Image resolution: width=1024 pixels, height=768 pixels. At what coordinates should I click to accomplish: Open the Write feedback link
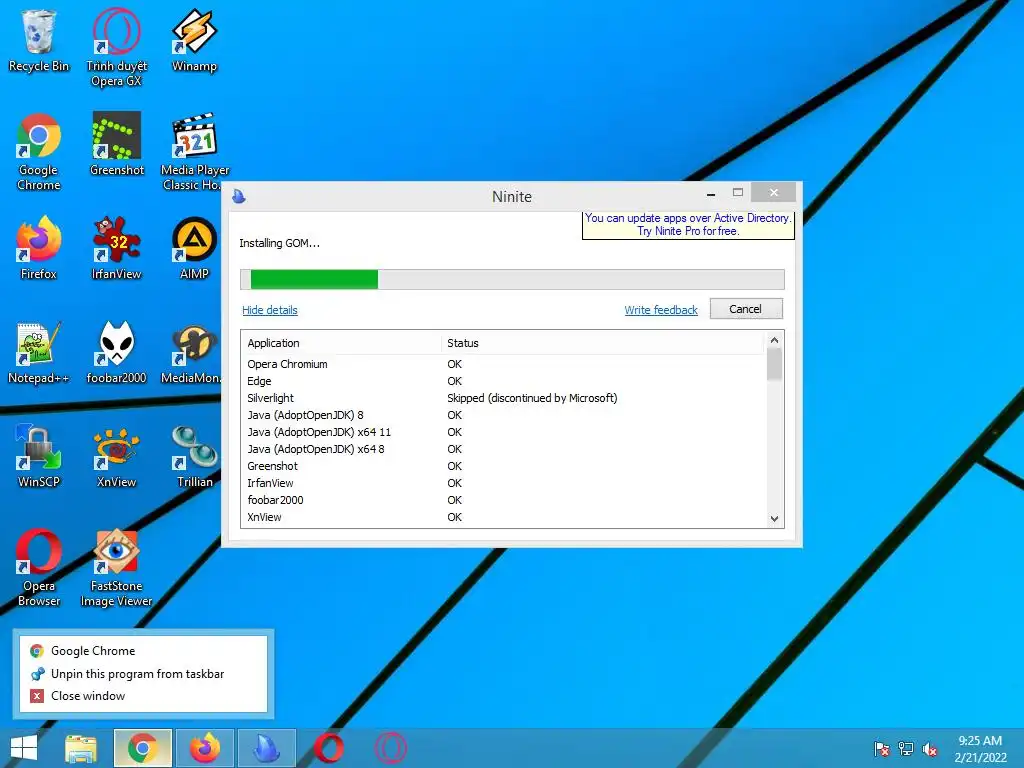tap(661, 310)
